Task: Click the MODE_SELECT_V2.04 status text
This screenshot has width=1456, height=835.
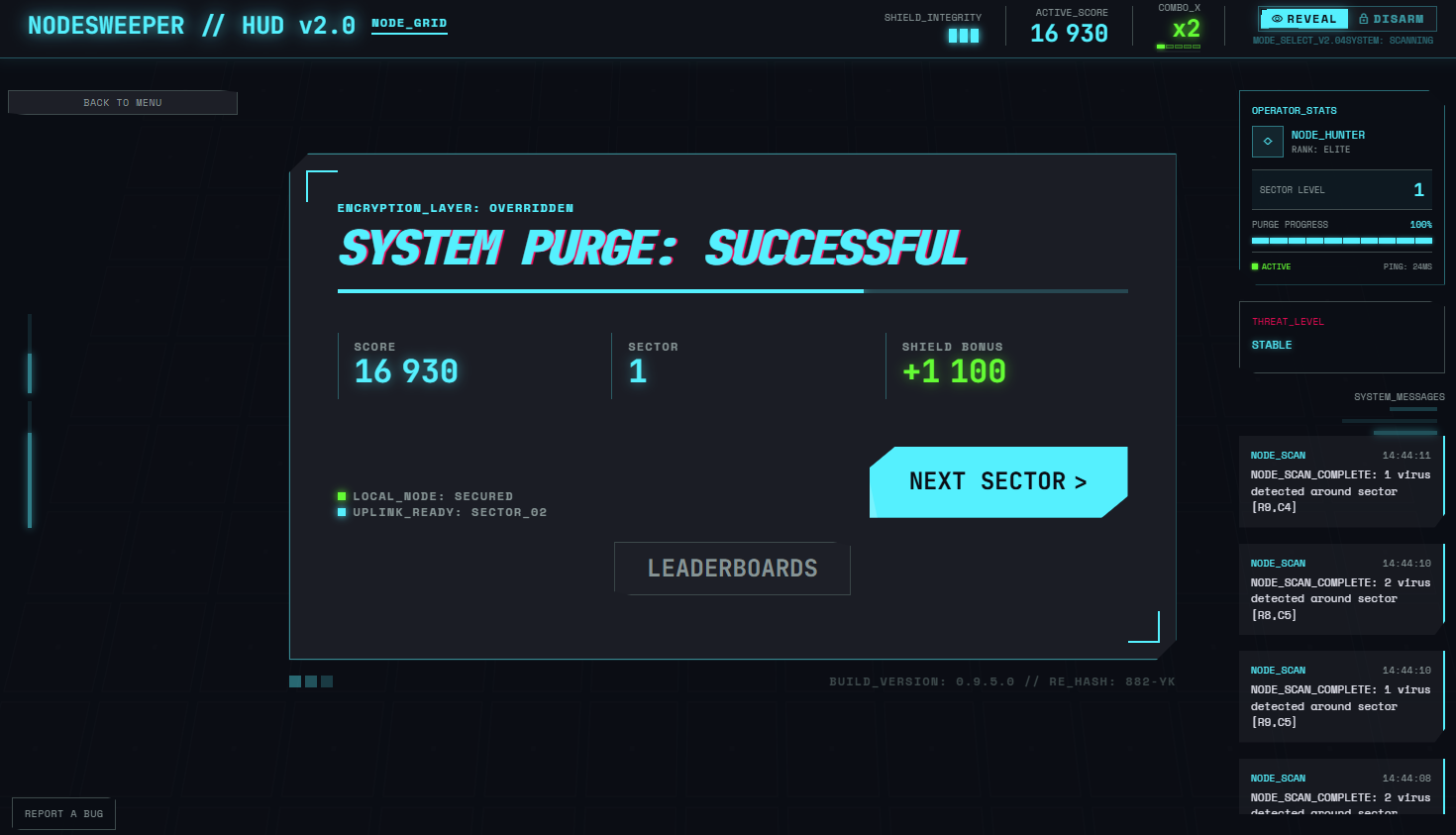Action: point(1301,41)
